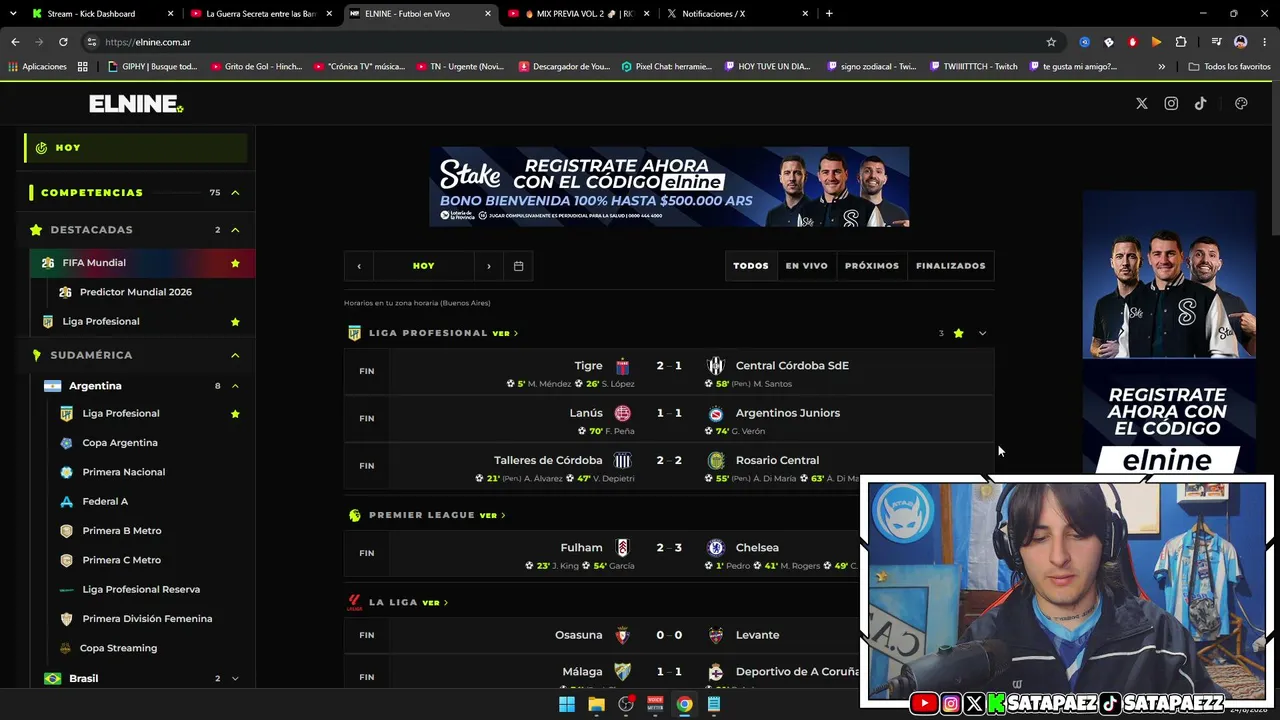Toggle favorite star for sidebar Liga Profesional under Destacadas
Screen dimensions: 1280x720
[x=235, y=322]
